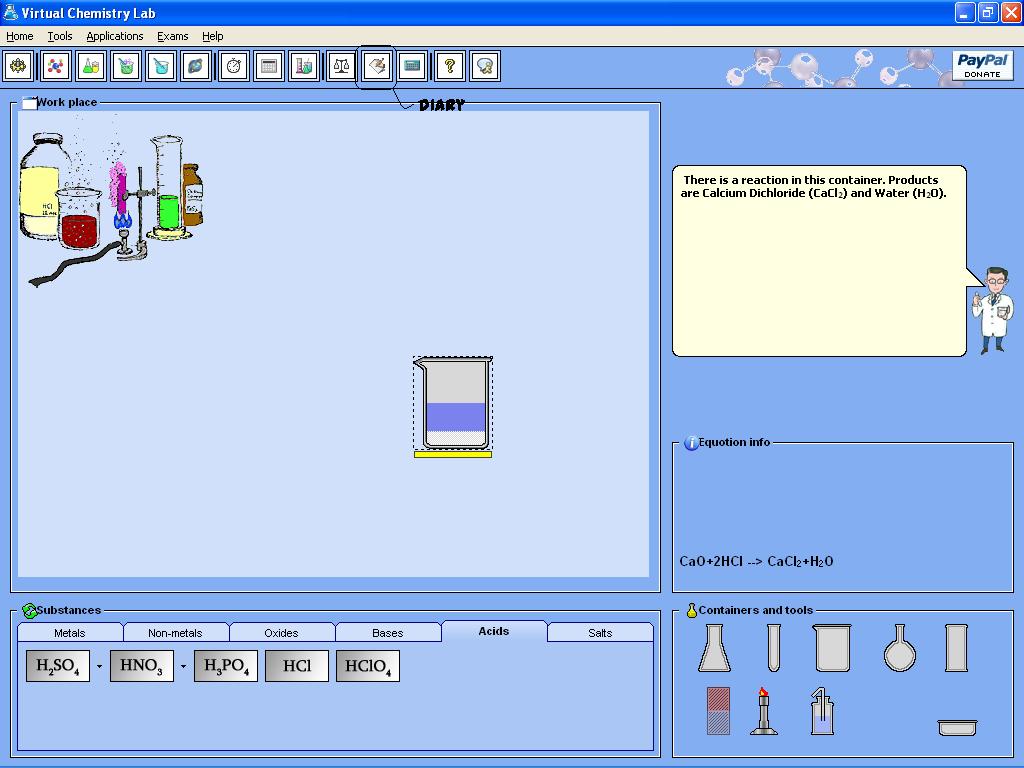
Task: Expand the H2SO4 concentration dropdown arrow
Action: click(99, 666)
